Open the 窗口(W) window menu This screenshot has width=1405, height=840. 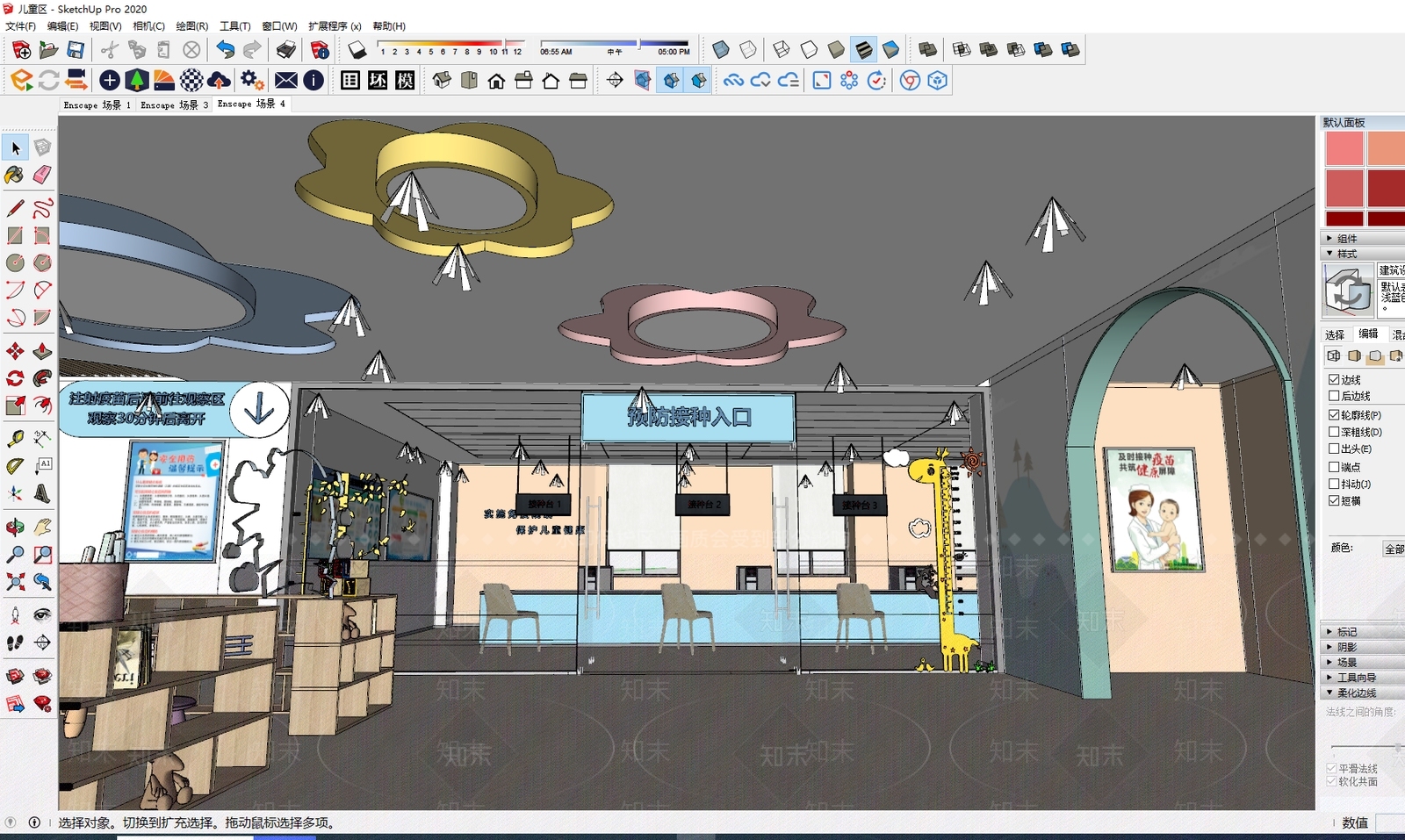point(279,26)
